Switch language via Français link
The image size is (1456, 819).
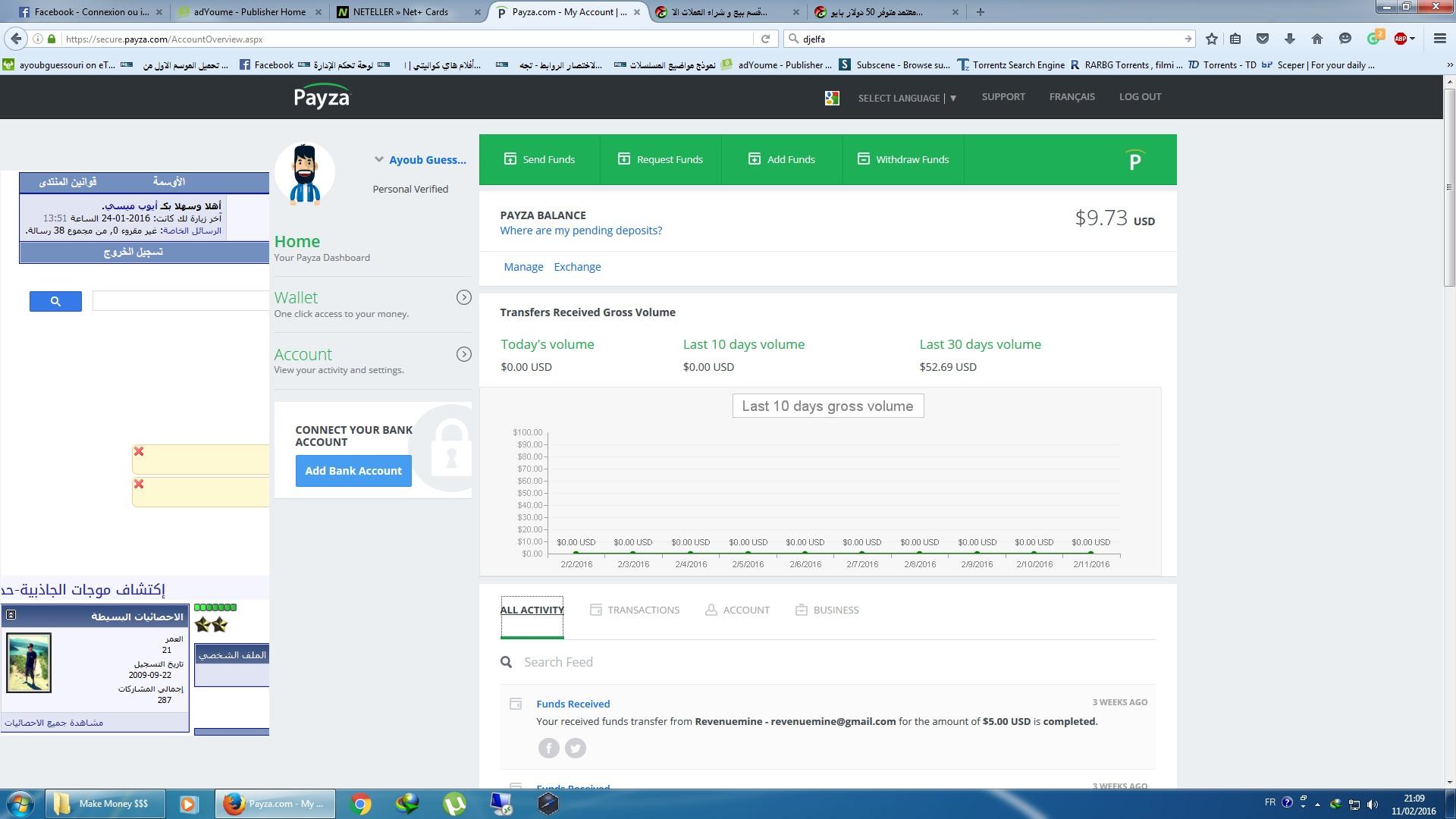pyautogui.click(x=1072, y=96)
